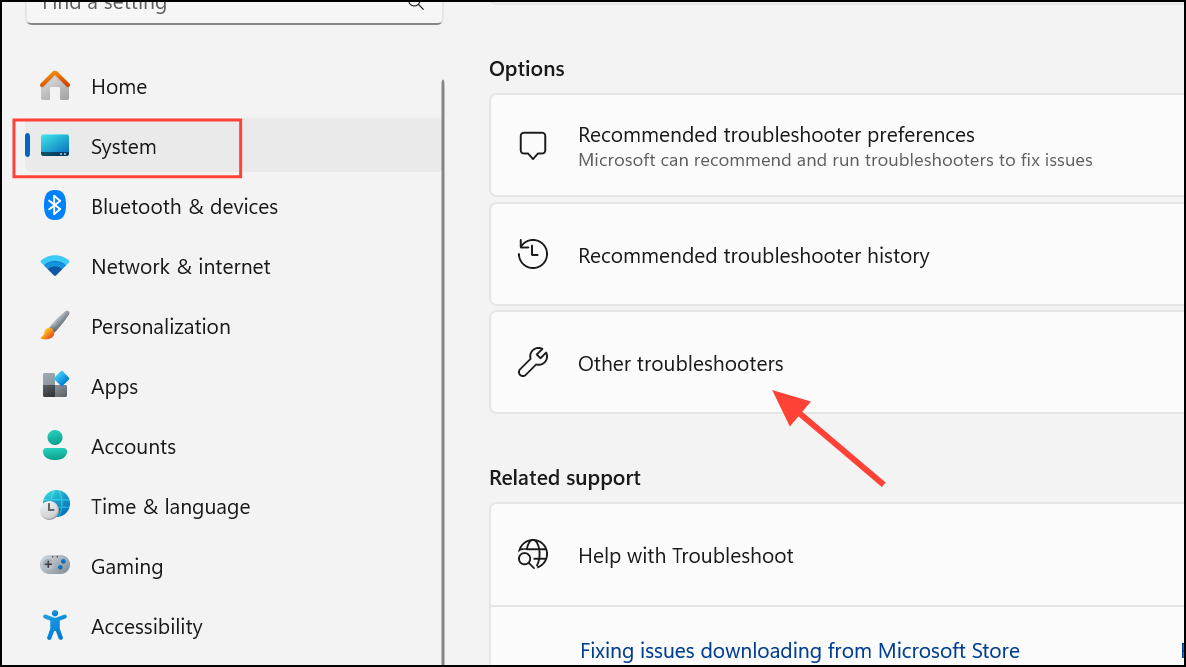Screen dimensions: 1186x667
Task: Click the Gaming controller icon
Action: click(x=55, y=566)
